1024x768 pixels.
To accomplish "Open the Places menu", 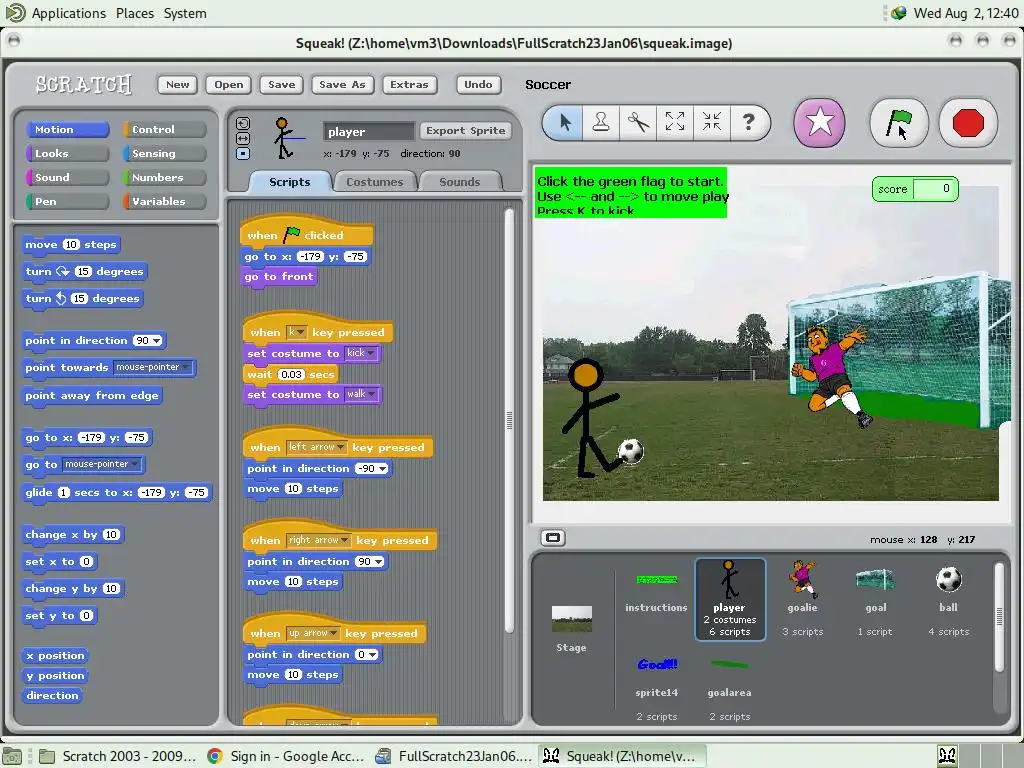I will [135, 13].
